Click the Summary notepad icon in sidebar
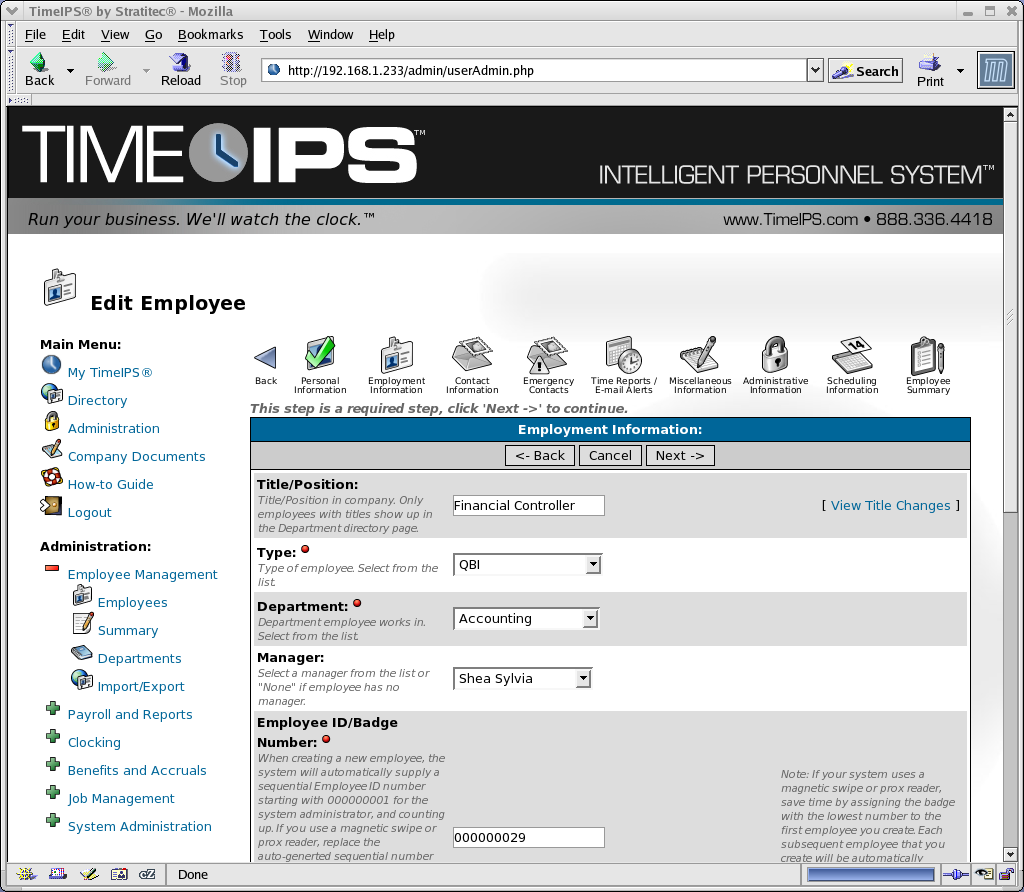 pyautogui.click(x=82, y=623)
